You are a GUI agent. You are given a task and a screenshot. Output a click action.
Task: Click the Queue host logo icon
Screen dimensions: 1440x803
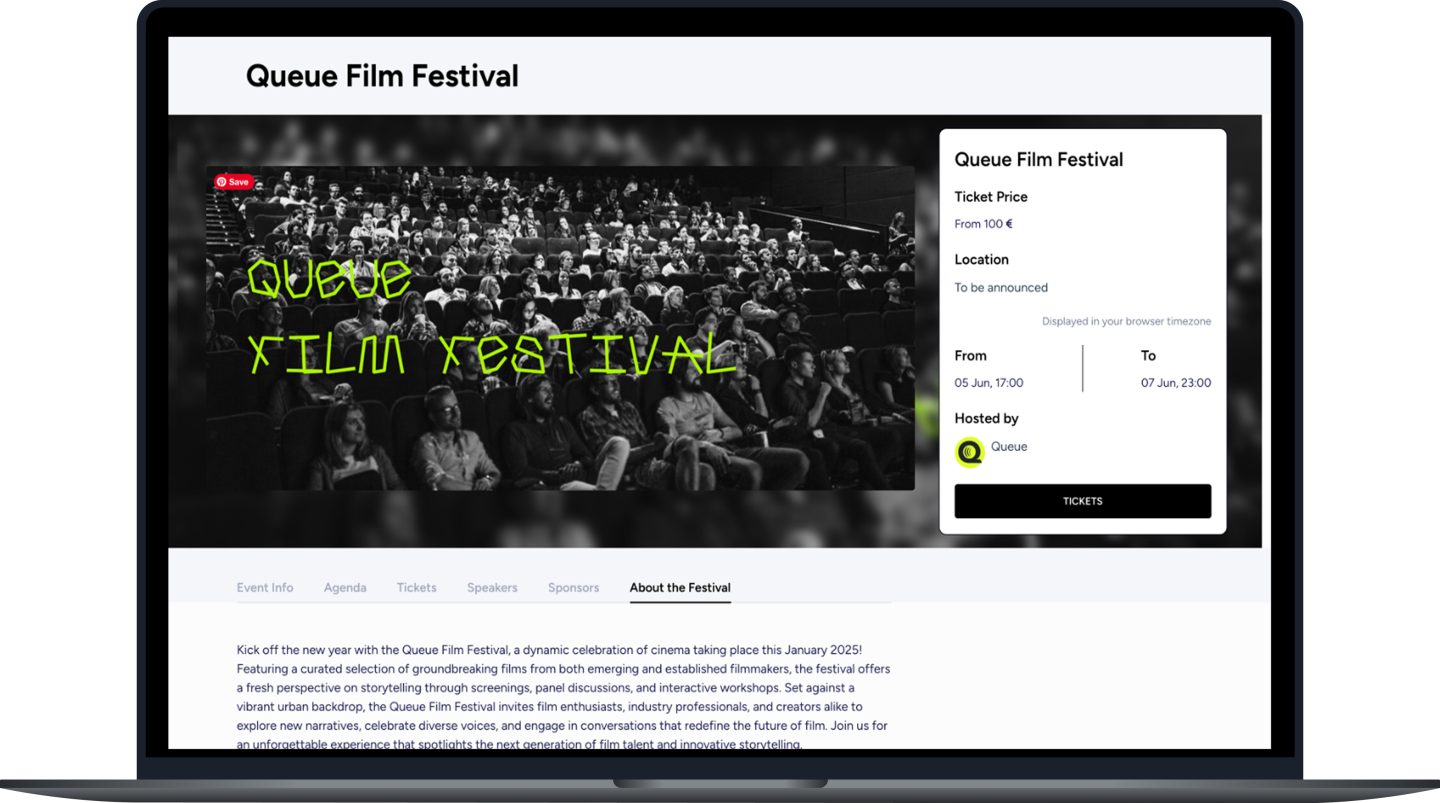(x=970, y=452)
